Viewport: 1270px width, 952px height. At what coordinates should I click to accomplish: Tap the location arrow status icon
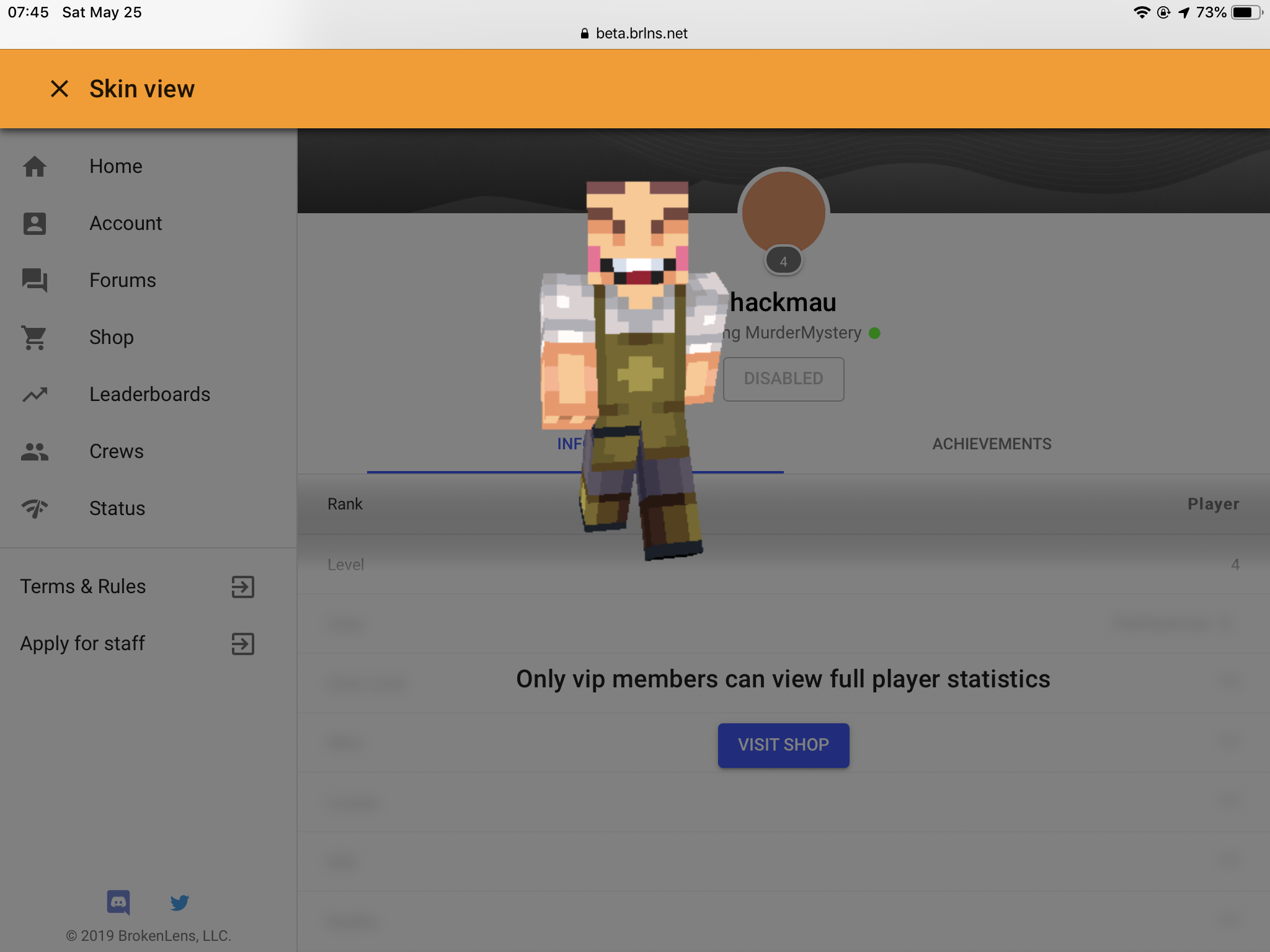pyautogui.click(x=1184, y=12)
